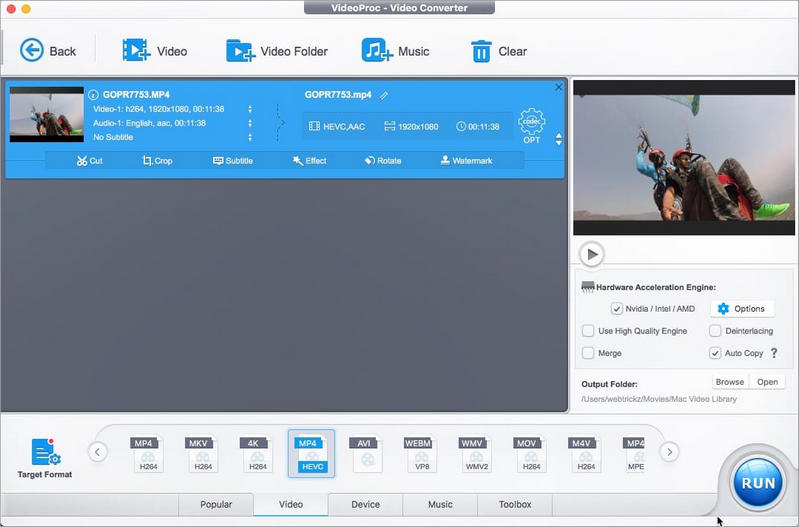Disable Nvidia / Intel / AMD acceleration checkbox
Viewport: 799px width, 527px height.
617,309
